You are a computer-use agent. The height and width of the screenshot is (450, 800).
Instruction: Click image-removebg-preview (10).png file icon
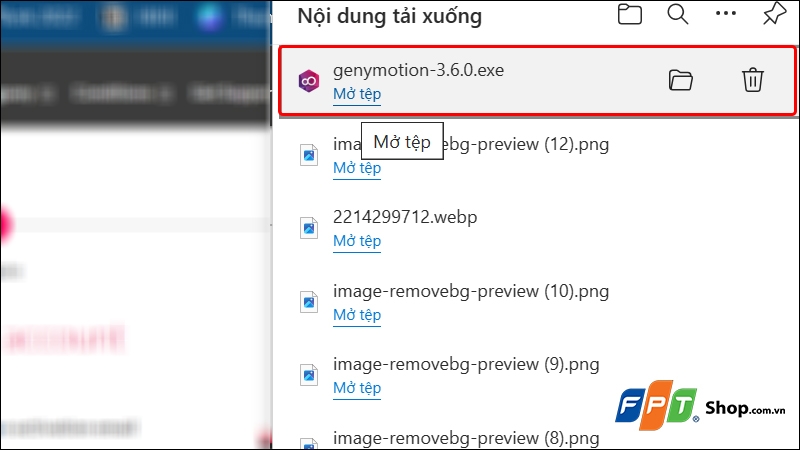(x=309, y=302)
